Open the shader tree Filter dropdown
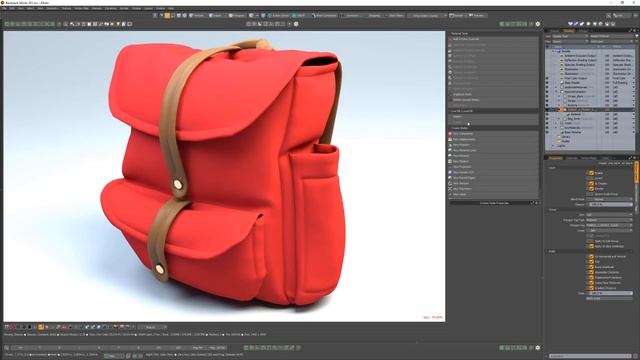This screenshot has width=640, height=360. point(570,41)
